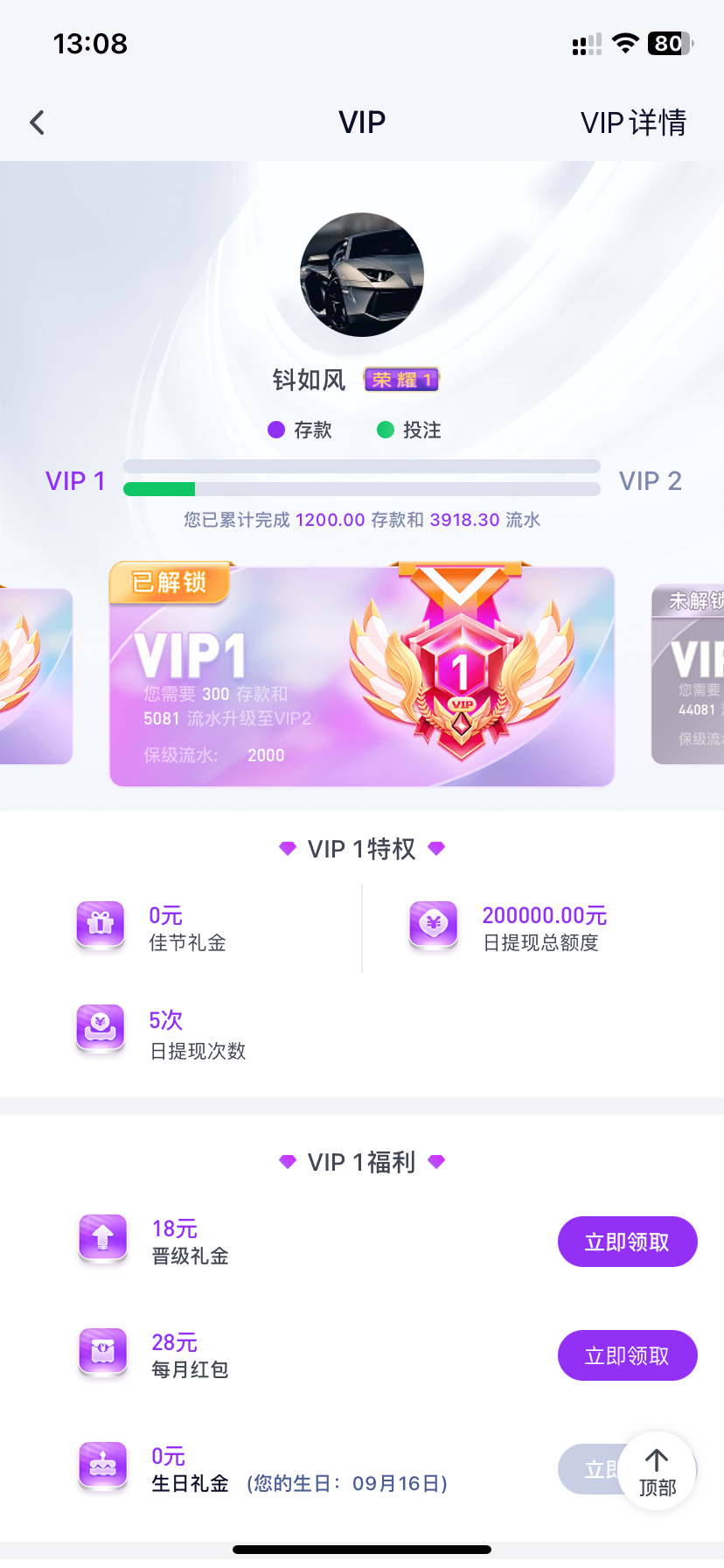Select the unlocked VIP1 level card

(x=362, y=675)
